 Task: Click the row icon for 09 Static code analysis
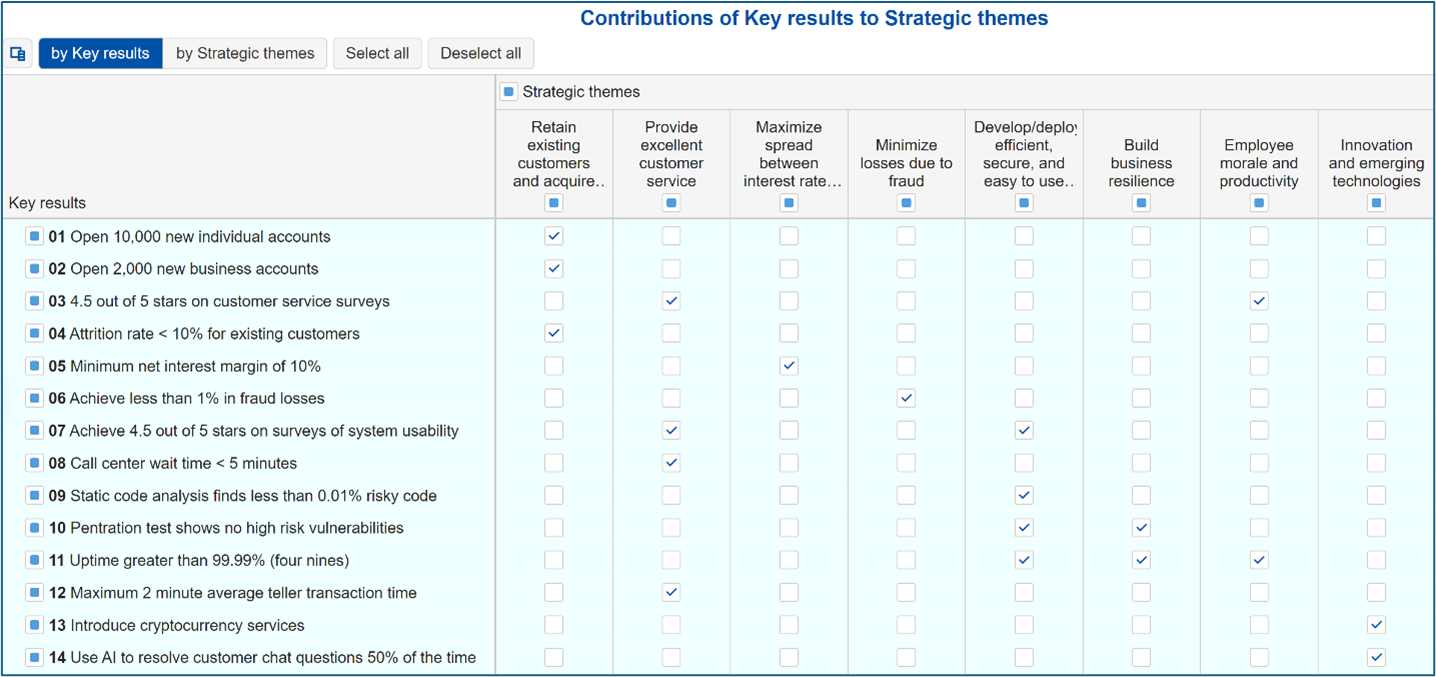[33, 494]
